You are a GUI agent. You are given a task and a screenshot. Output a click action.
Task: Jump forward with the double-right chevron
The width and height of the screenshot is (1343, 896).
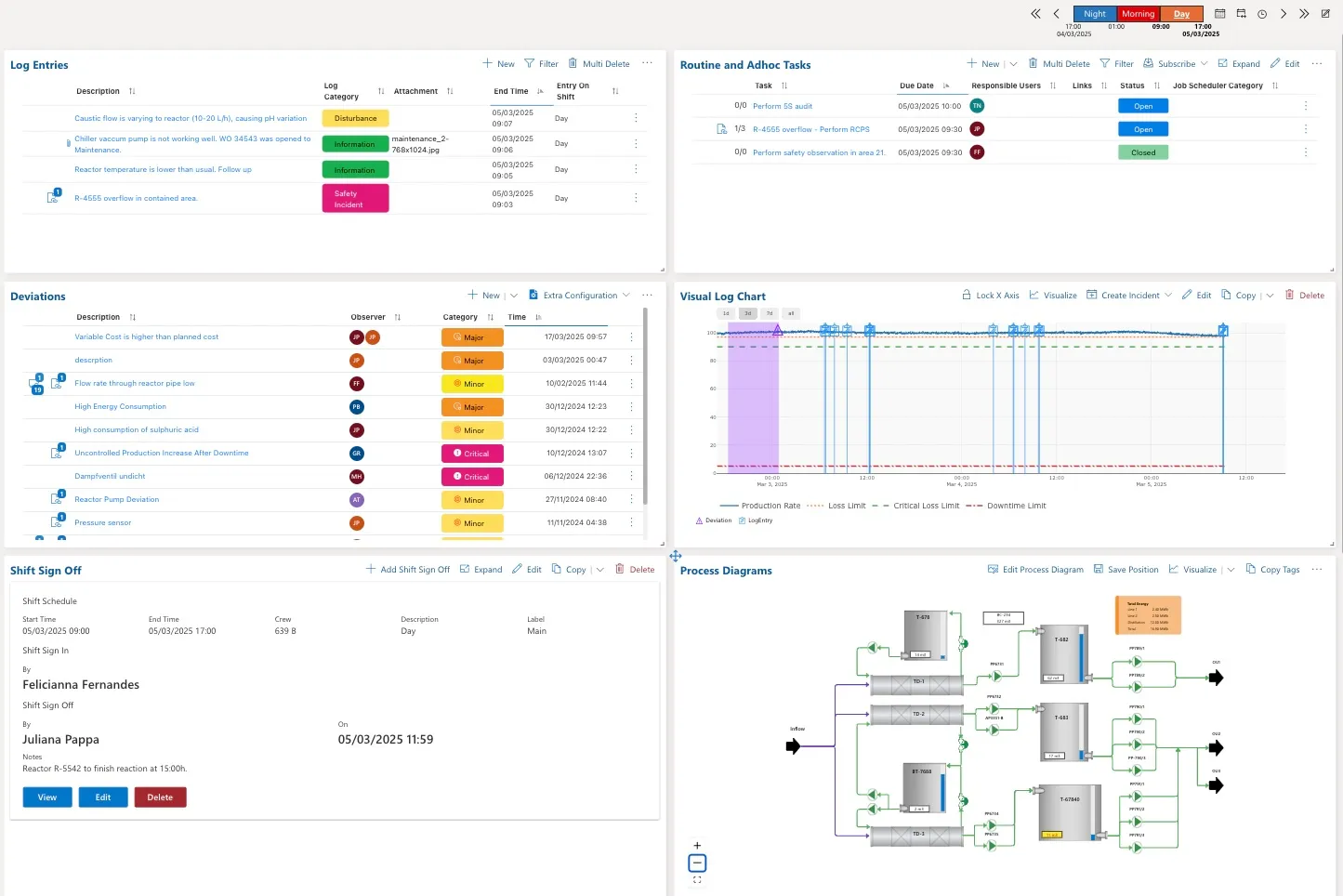point(1304,14)
